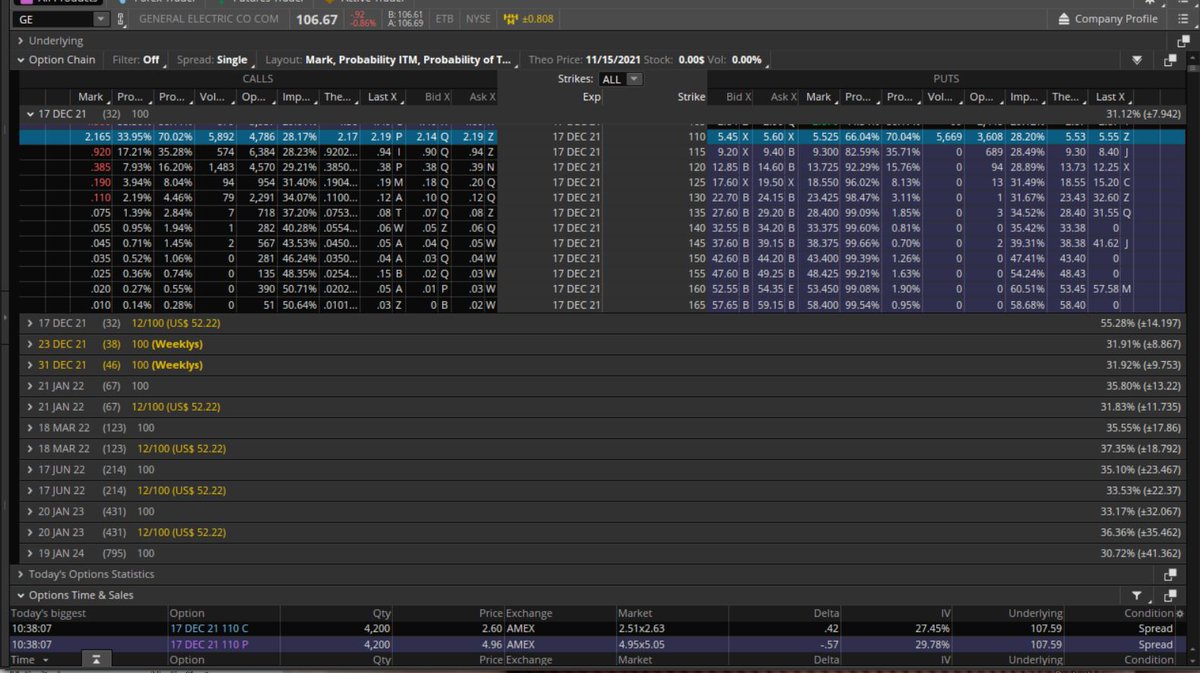Click the symbol link chain icon beside GE
The height and width of the screenshot is (673, 1200).
pyautogui.click(x=121, y=19)
